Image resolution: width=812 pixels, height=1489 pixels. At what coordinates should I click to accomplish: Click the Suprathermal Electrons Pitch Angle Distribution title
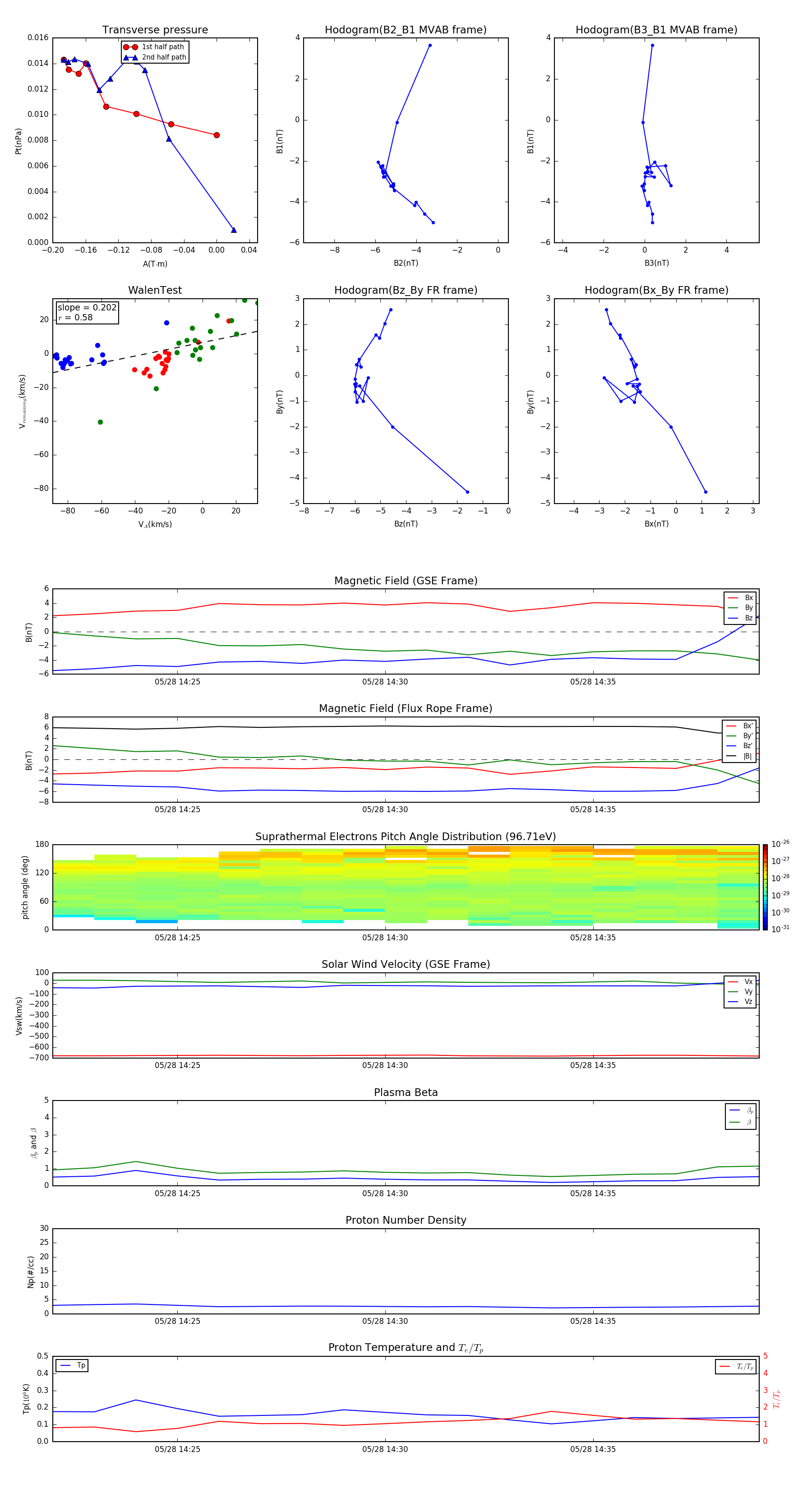406,837
